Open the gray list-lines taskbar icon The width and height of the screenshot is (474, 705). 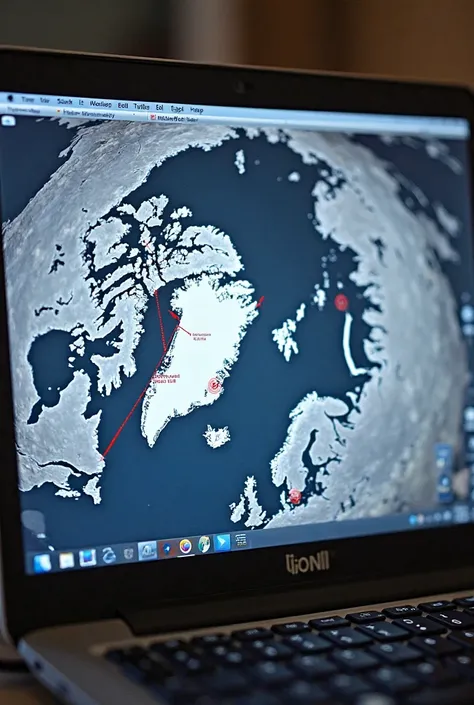click(241, 540)
